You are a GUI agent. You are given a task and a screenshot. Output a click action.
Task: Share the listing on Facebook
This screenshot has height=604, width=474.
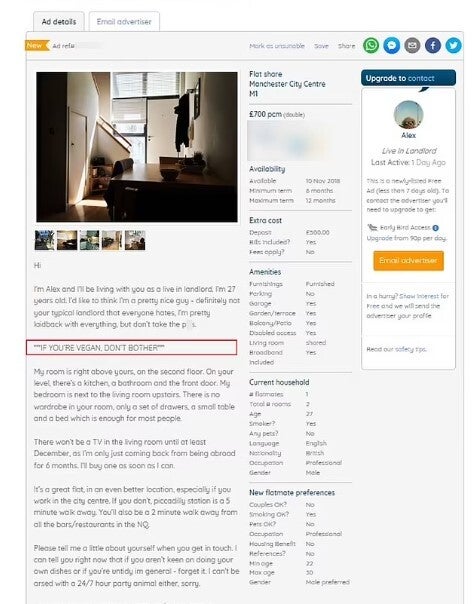[x=433, y=46]
